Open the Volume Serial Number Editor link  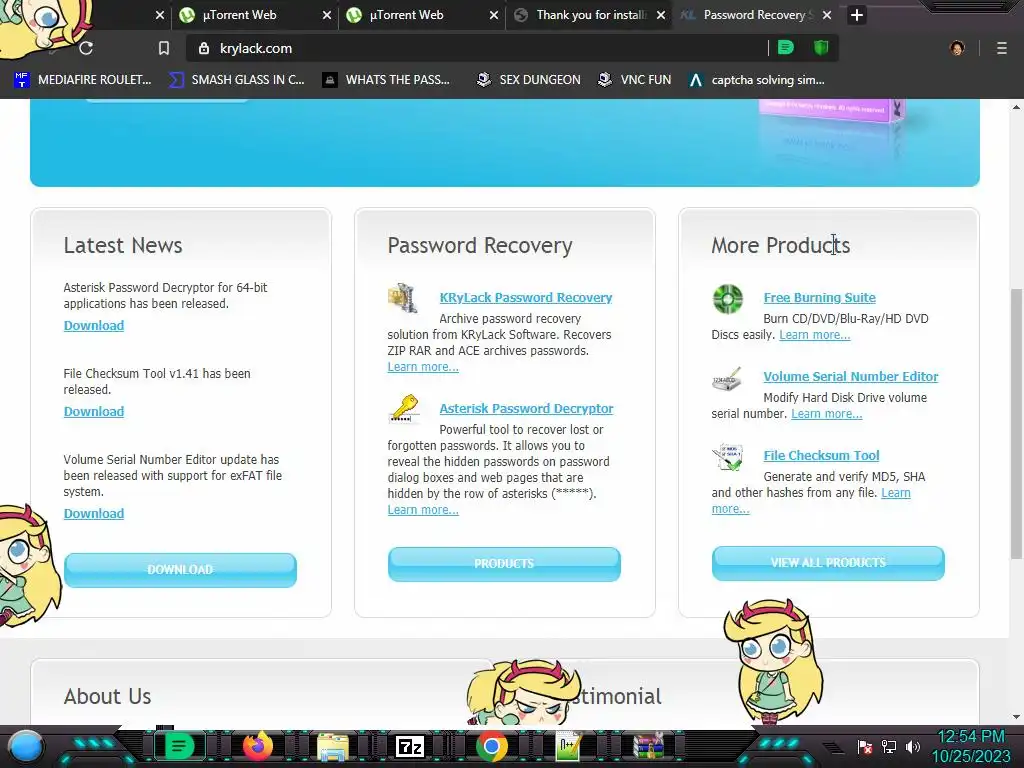[x=850, y=376]
